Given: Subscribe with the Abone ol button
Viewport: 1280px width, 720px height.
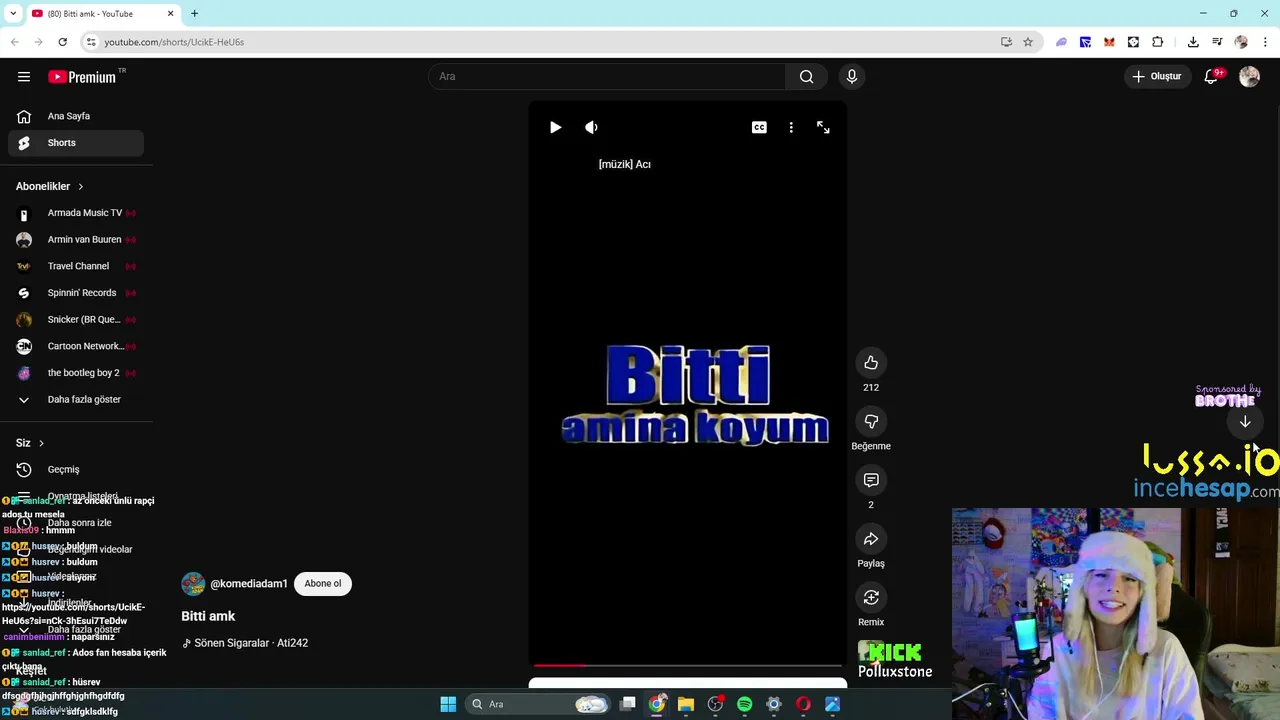Looking at the screenshot, I should pos(322,584).
